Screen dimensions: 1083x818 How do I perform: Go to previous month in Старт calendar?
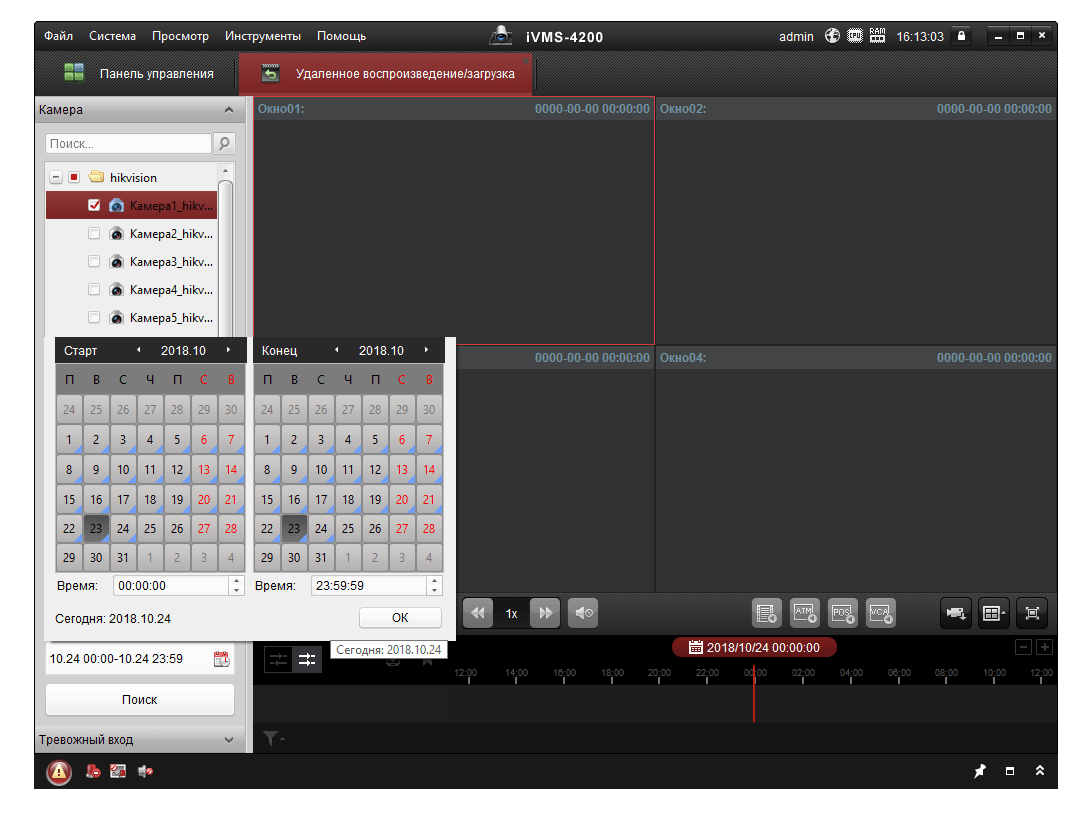[139, 350]
